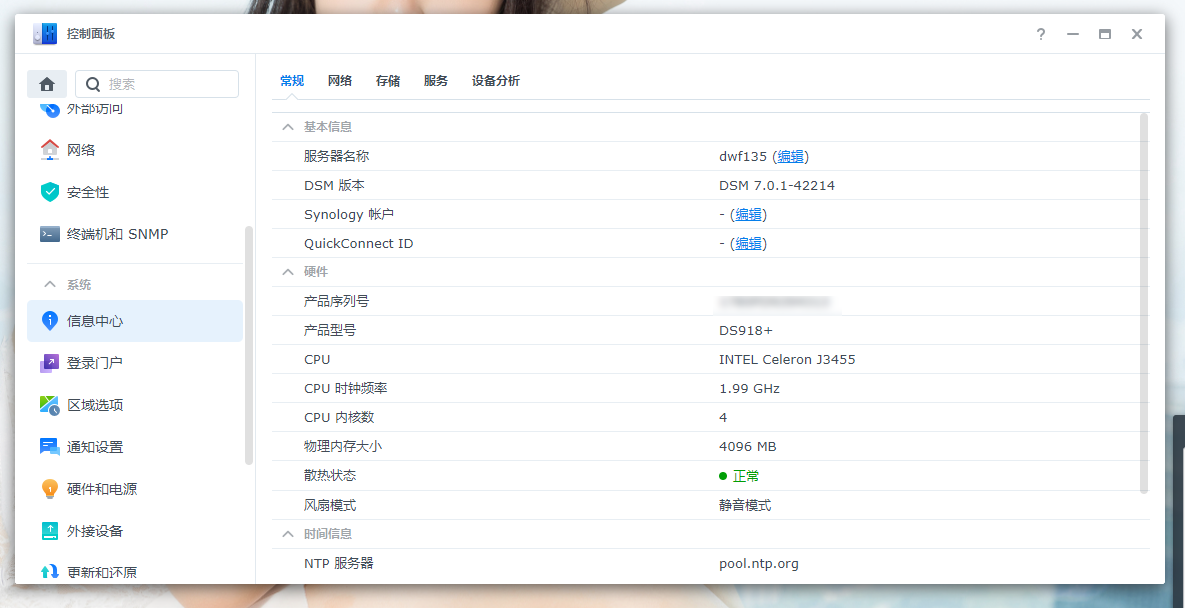Open Login Portal (登录门户) icon

(x=49, y=363)
